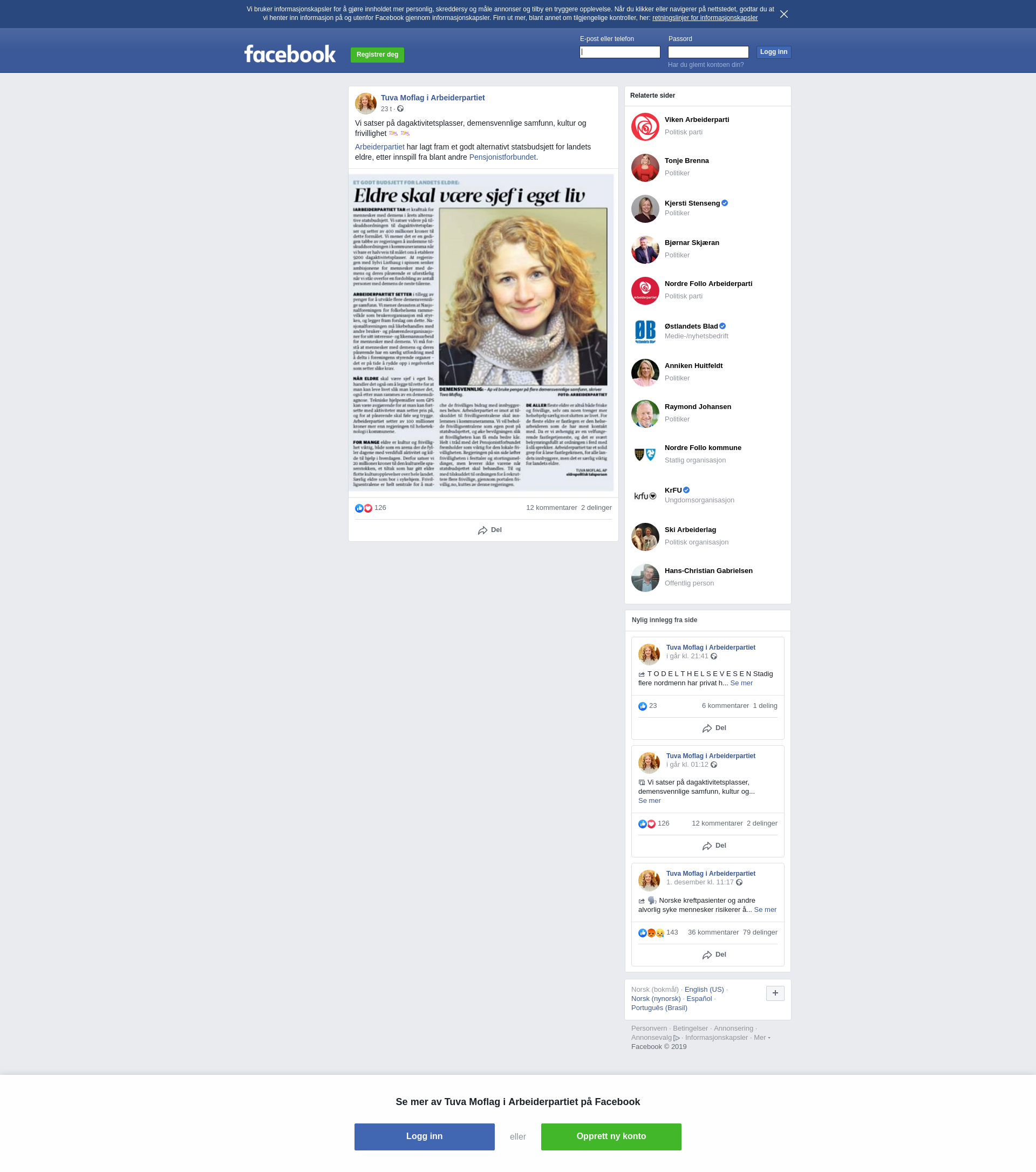Viewport: 1036px width, 1172px height.
Task: Open Viken Arbeiderparti page avatar
Action: pyautogui.click(x=645, y=127)
